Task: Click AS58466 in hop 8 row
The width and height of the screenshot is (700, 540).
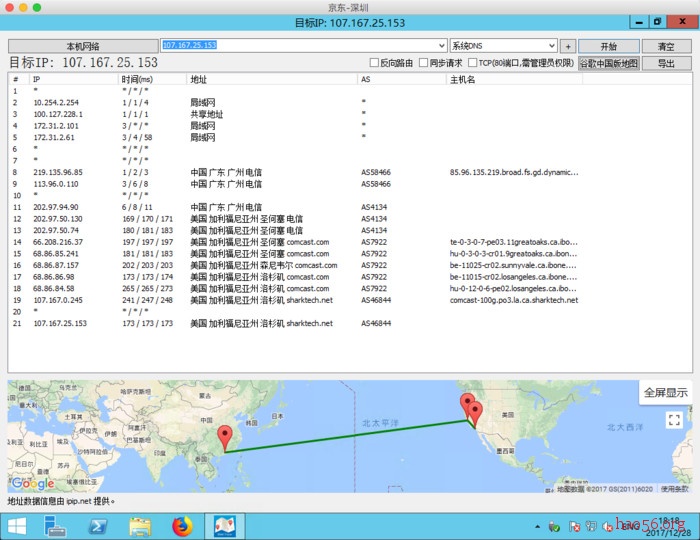Action: tap(376, 172)
